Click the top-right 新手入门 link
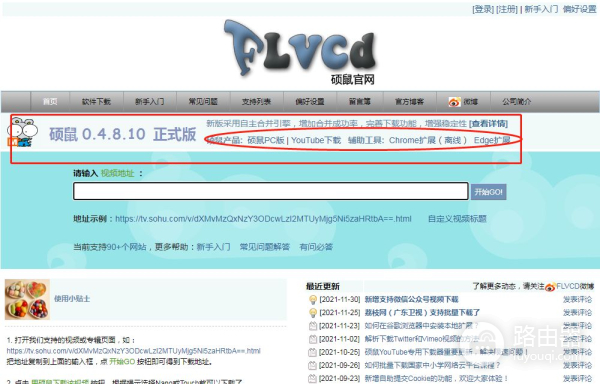This screenshot has width=600, height=384. (541, 9)
